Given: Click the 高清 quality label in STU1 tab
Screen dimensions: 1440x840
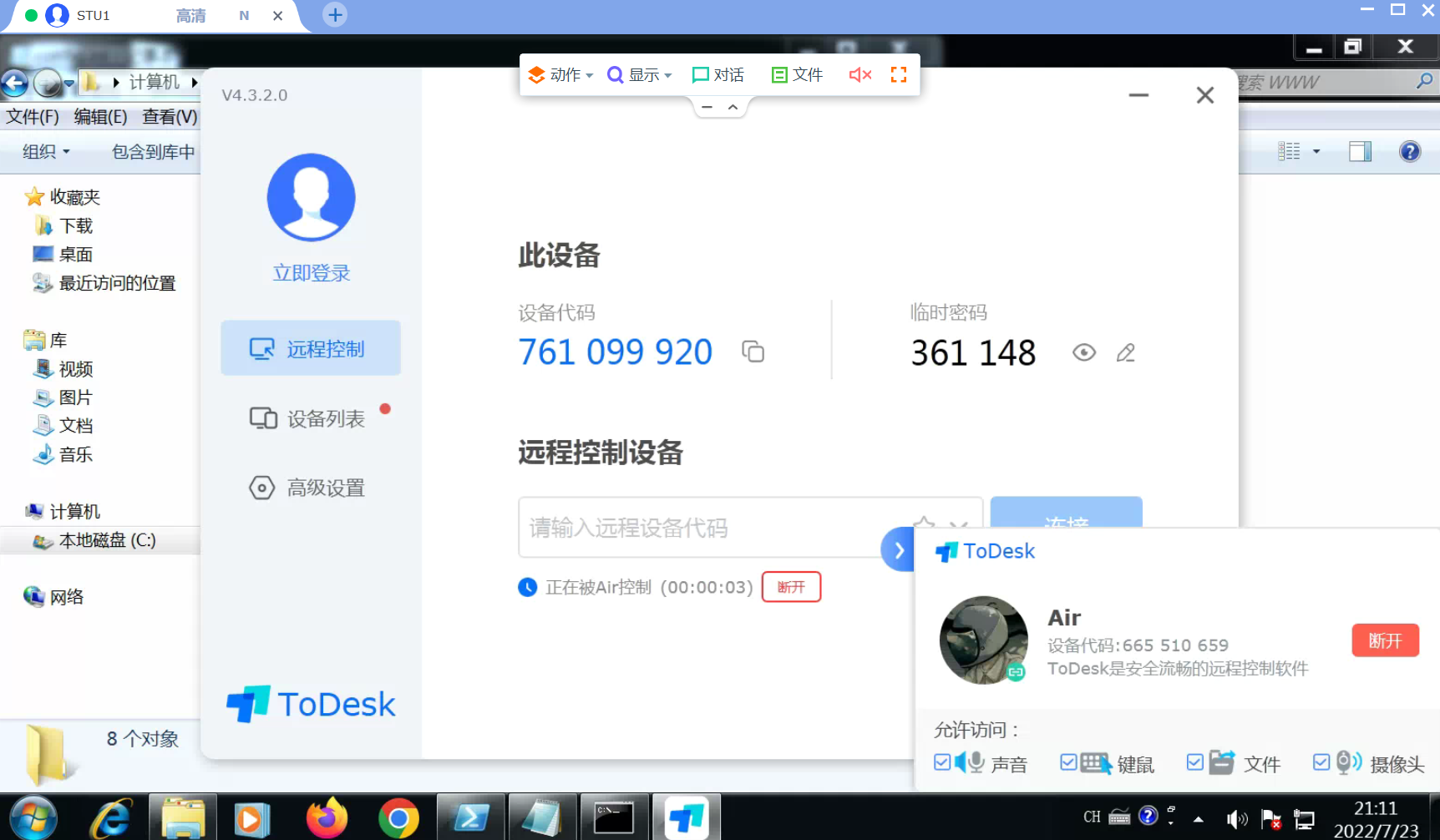Looking at the screenshot, I should click(x=190, y=16).
